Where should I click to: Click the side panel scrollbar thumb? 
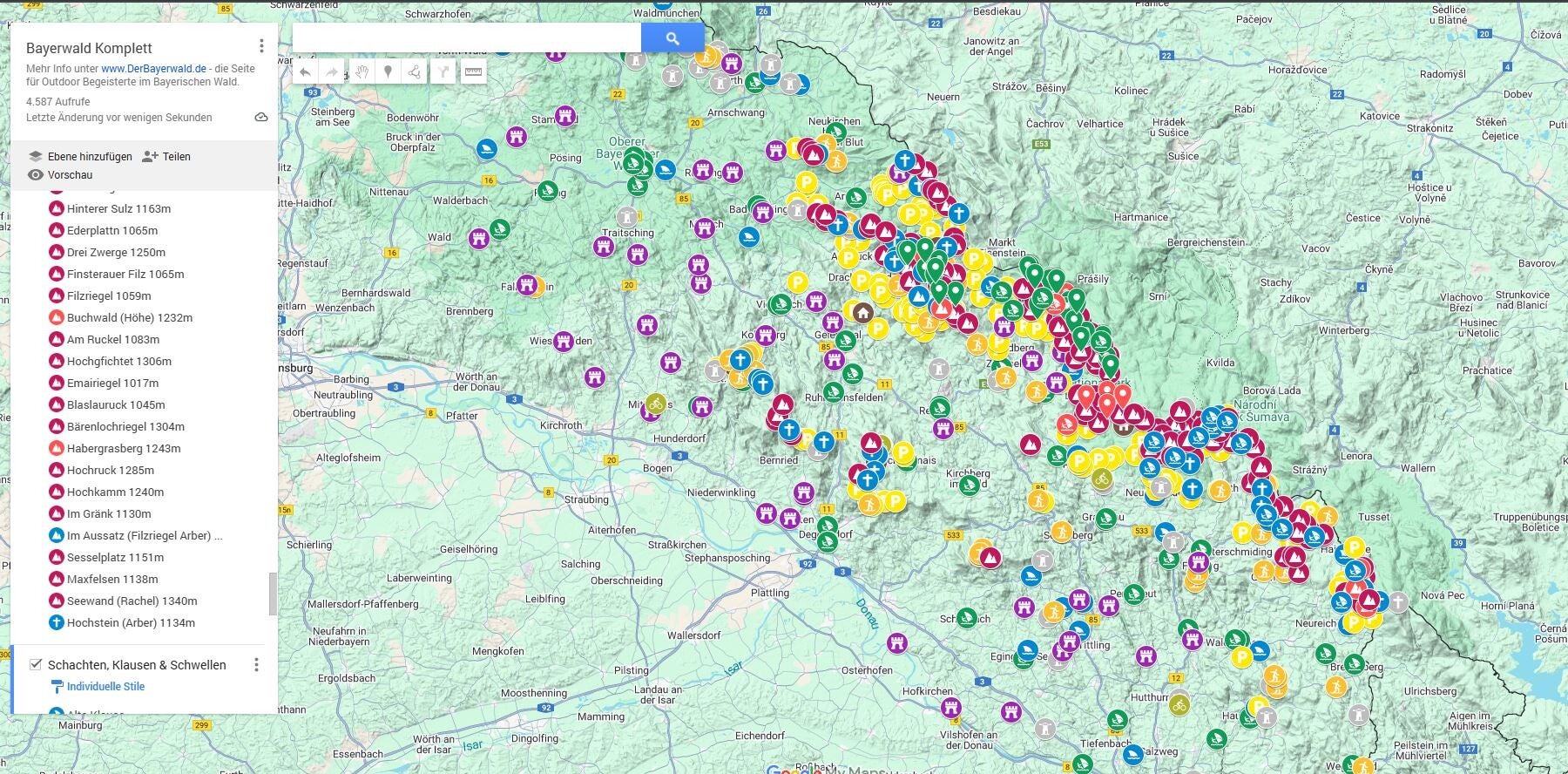coord(273,594)
